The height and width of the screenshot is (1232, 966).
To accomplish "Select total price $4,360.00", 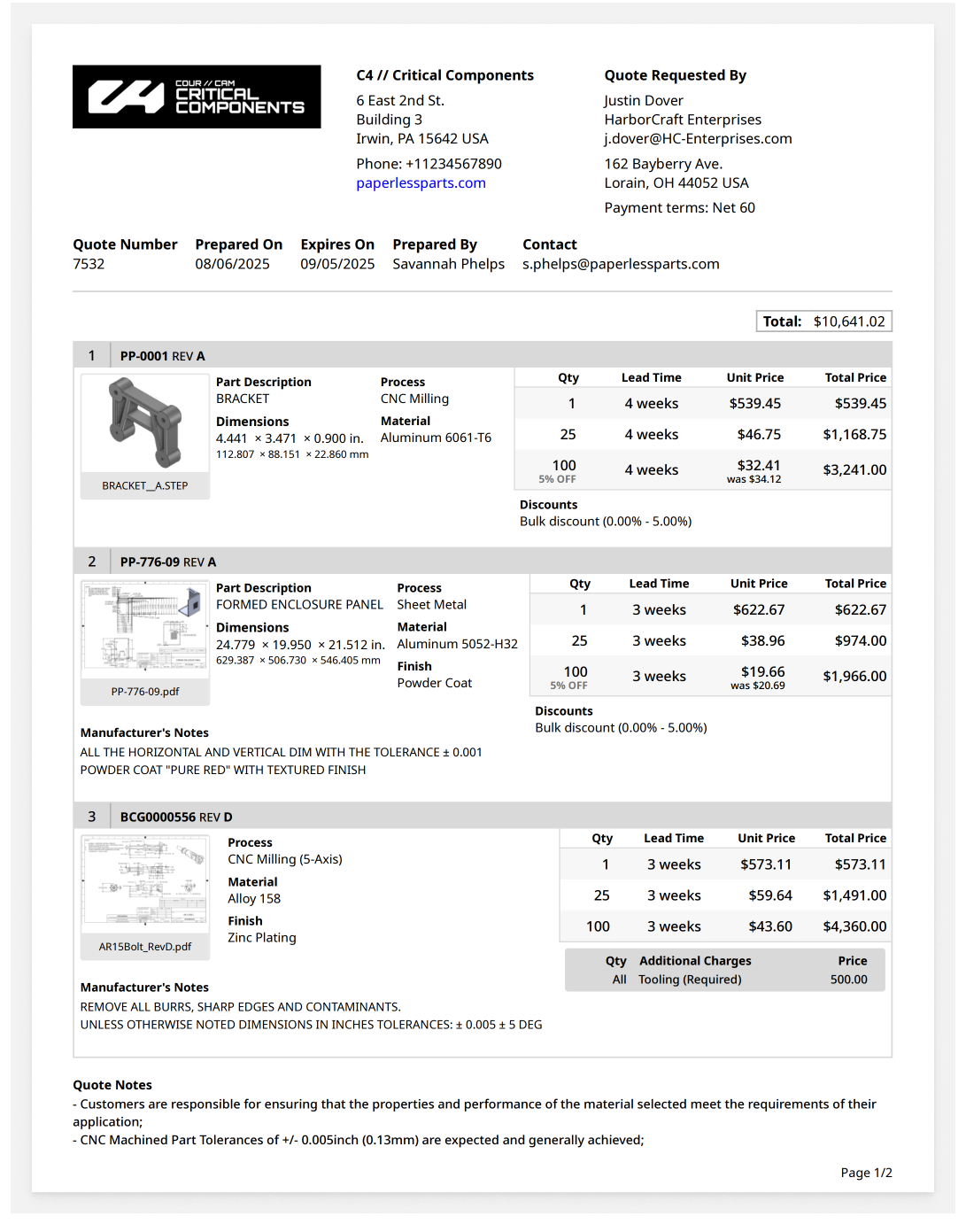I will pyautogui.click(x=854, y=927).
